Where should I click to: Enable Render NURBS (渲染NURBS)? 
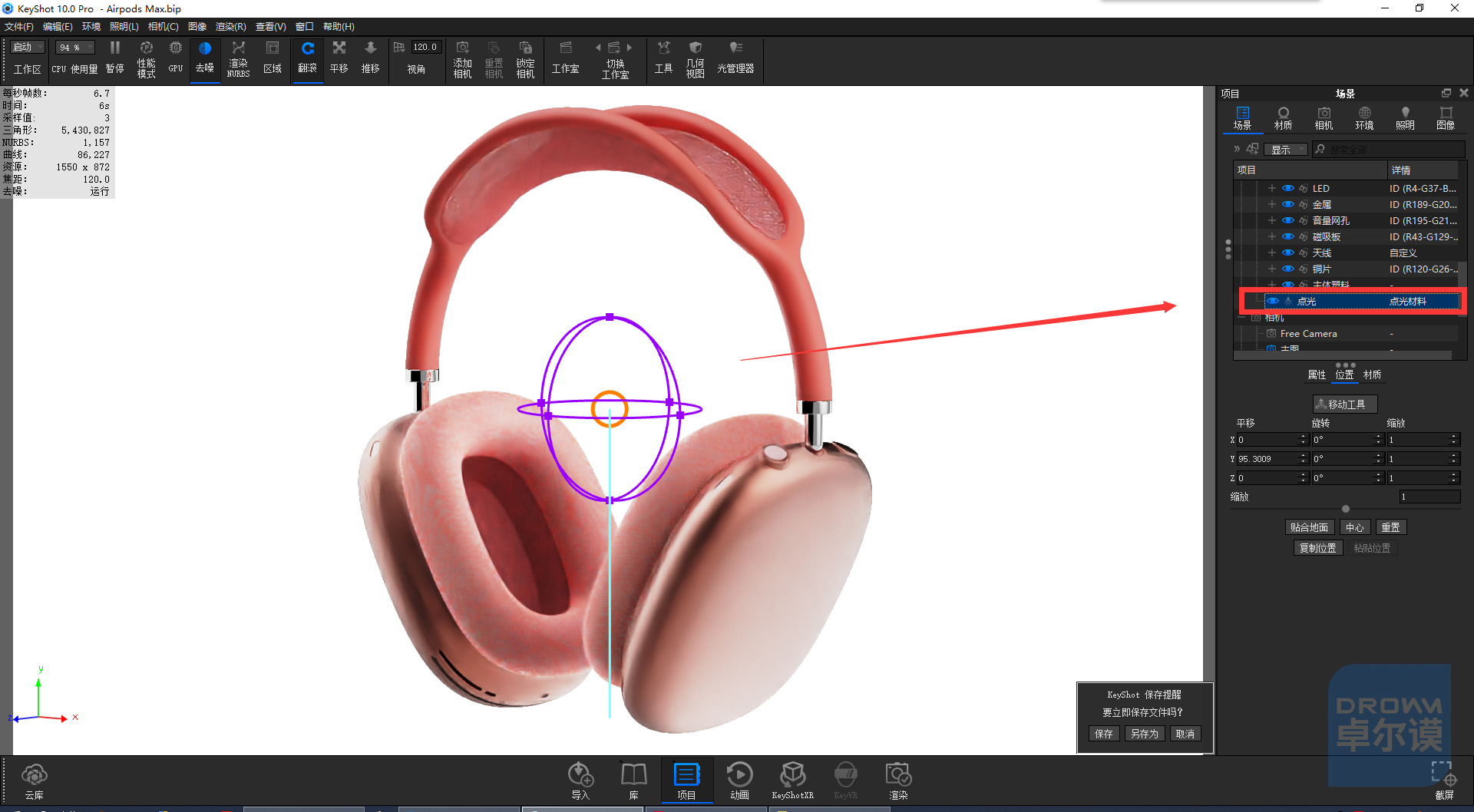point(238,58)
